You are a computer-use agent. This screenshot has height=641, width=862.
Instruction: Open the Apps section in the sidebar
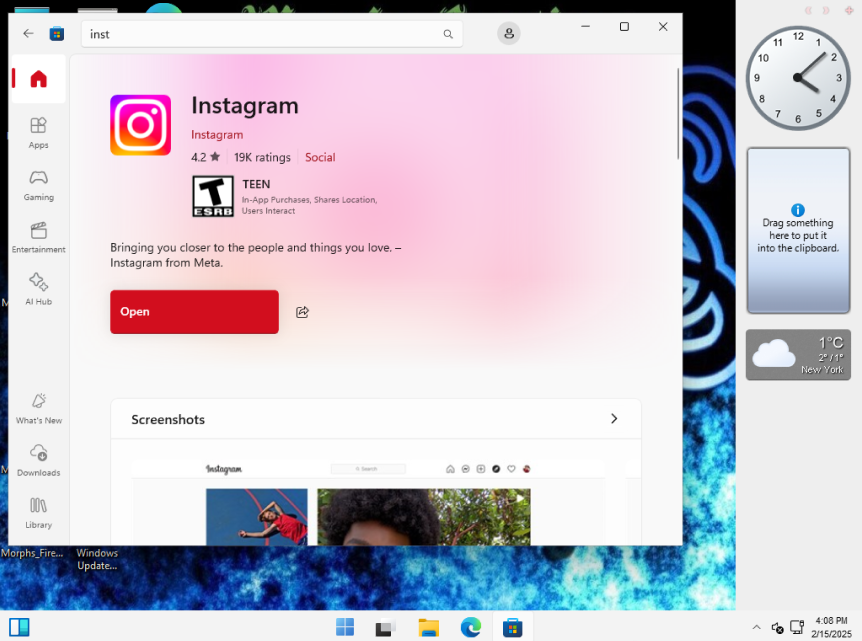(38, 133)
